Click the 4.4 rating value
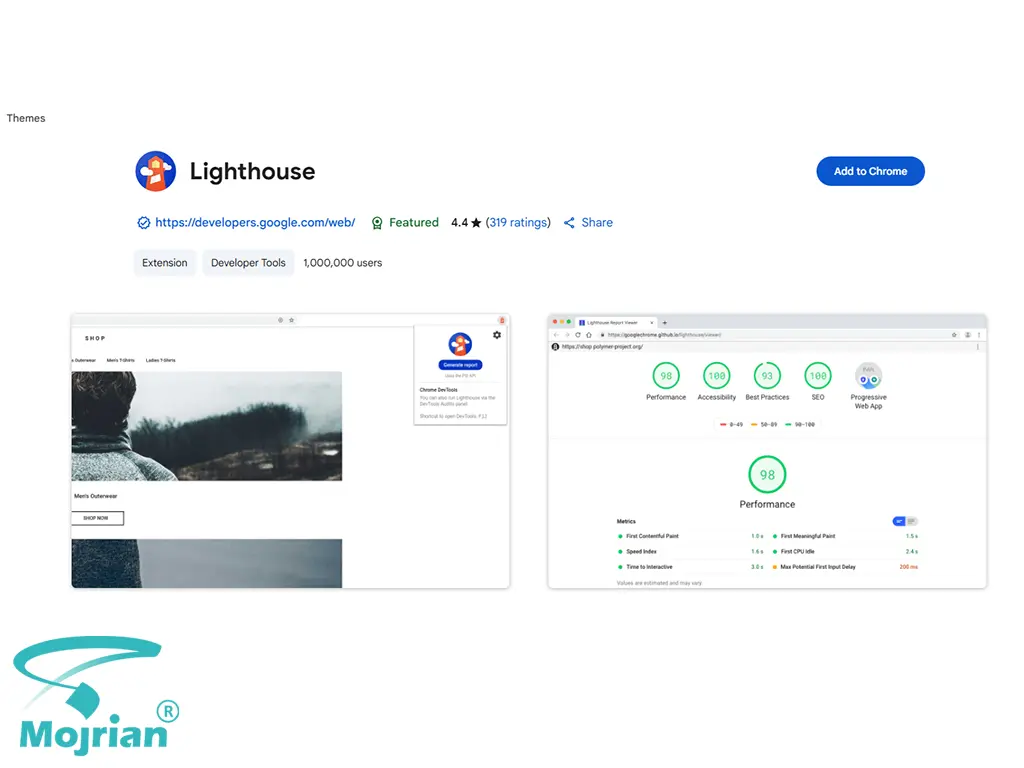The height and width of the screenshot is (768, 1024). [459, 223]
